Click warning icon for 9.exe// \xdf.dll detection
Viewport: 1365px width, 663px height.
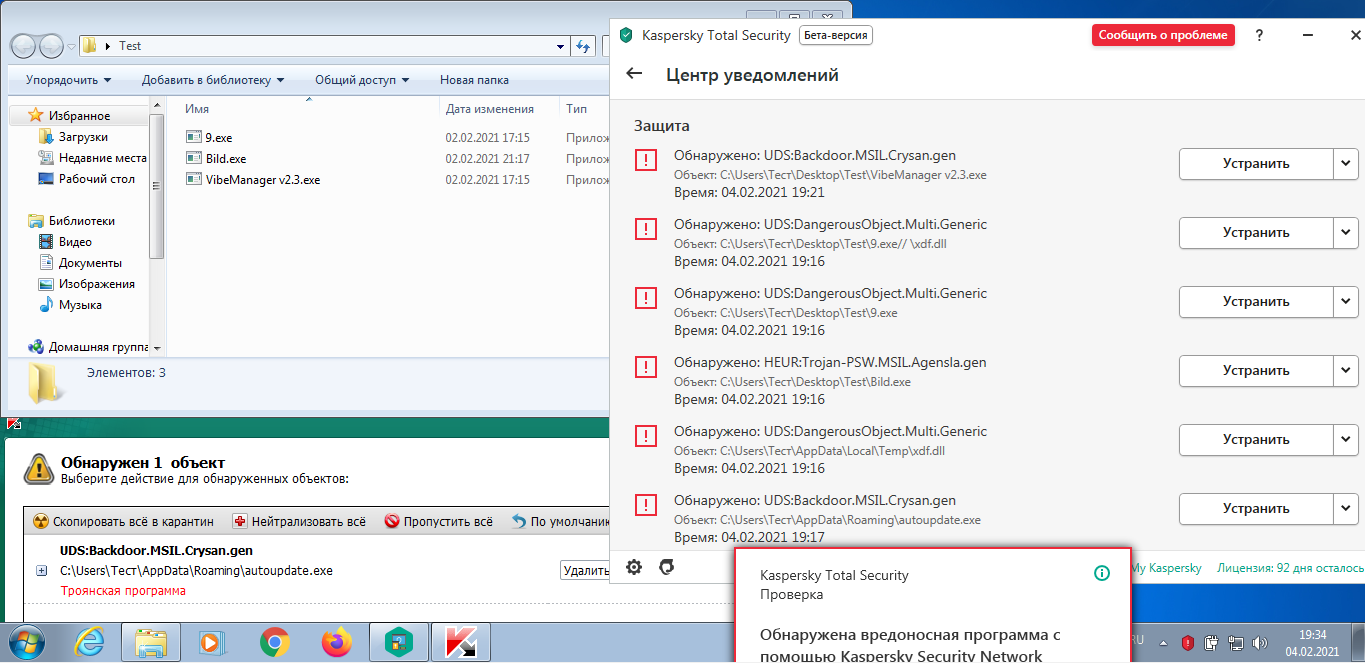click(x=646, y=229)
